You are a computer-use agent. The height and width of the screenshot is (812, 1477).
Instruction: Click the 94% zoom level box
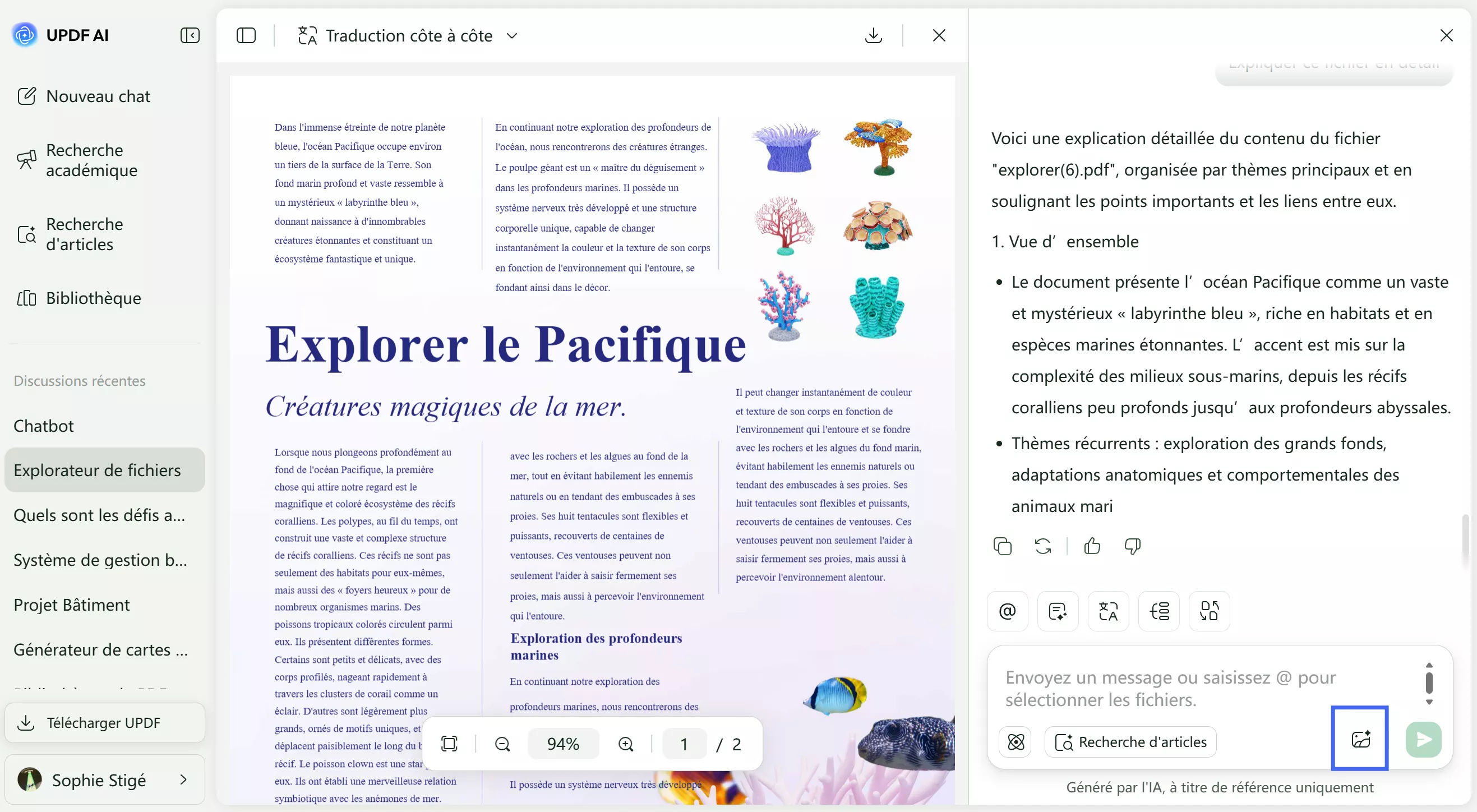(x=563, y=744)
